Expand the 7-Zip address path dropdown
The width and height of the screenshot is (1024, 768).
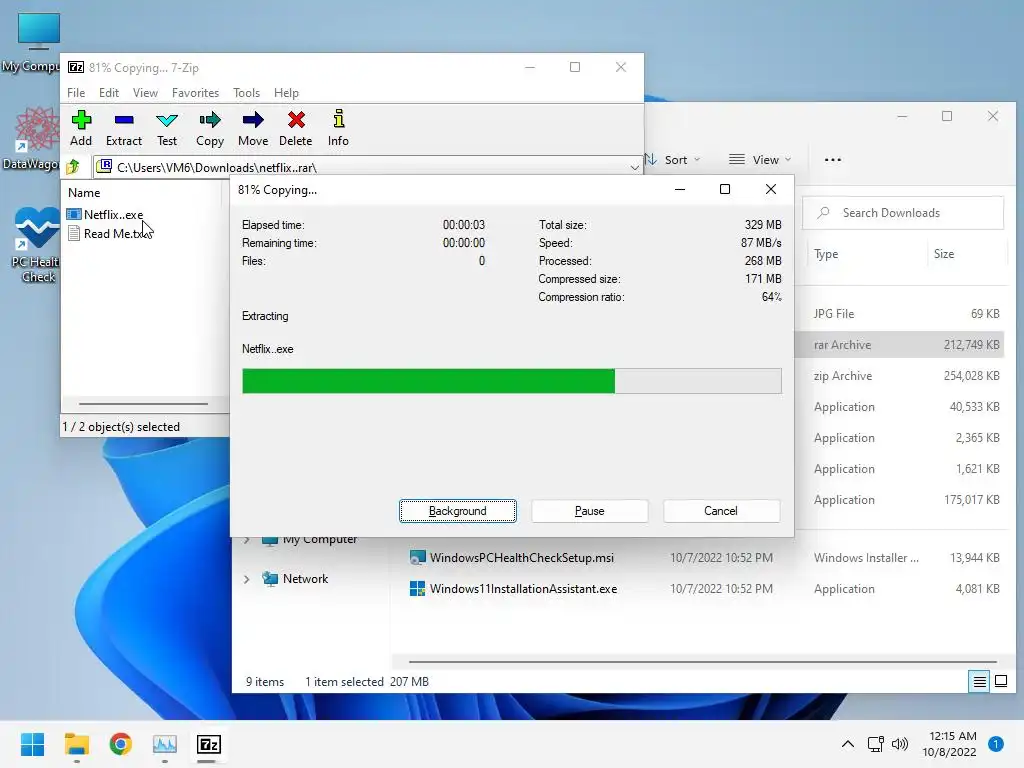(634, 168)
